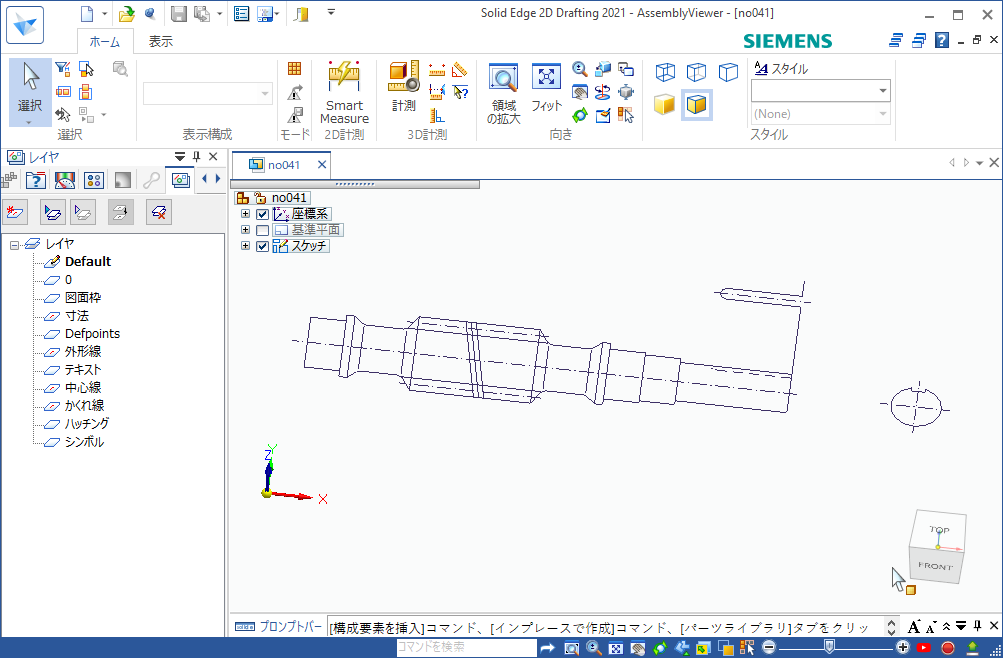
Task: Click the delete layer icon with red X
Action: pos(158,211)
